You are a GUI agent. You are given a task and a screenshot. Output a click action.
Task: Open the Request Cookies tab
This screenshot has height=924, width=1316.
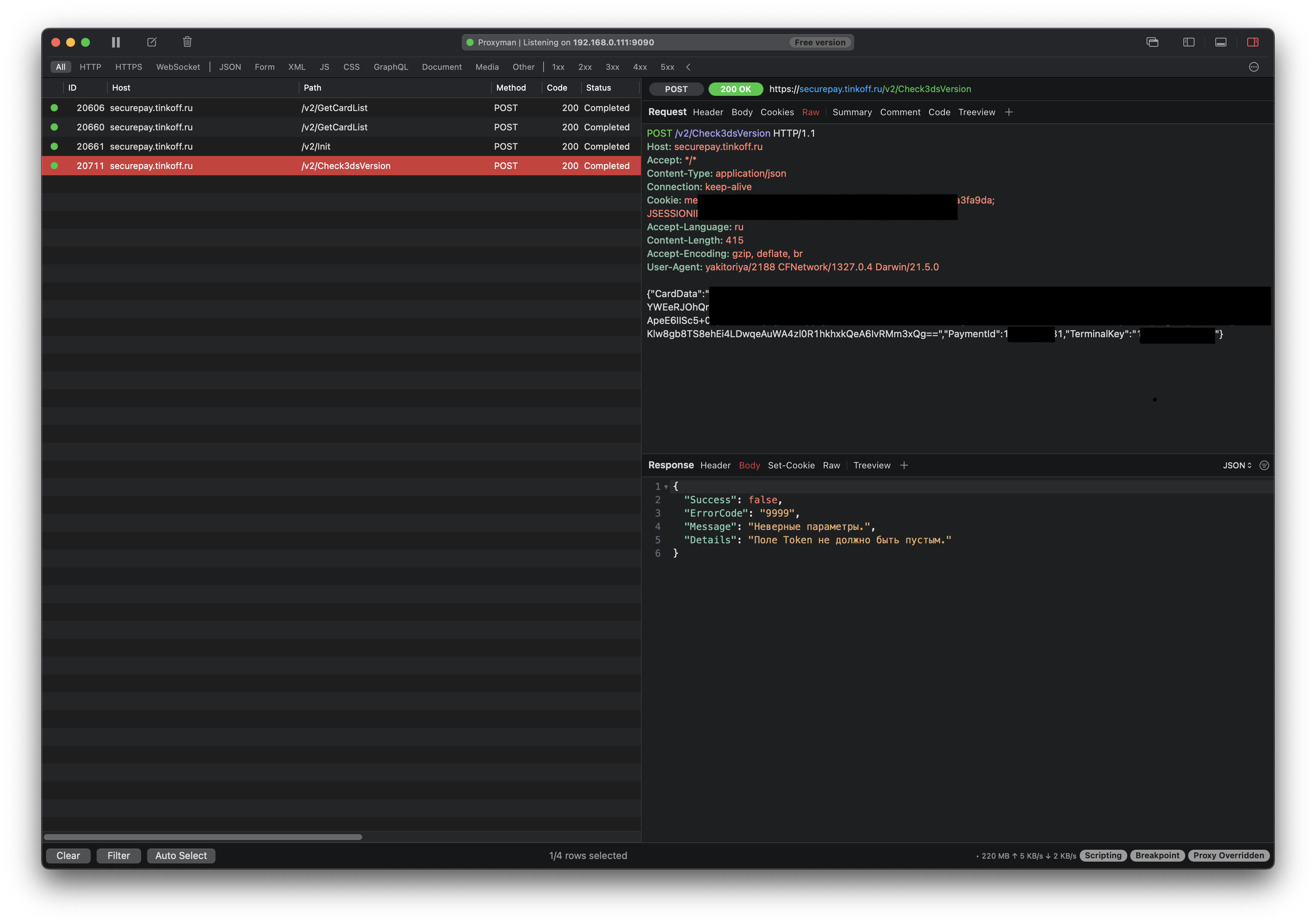click(x=777, y=112)
